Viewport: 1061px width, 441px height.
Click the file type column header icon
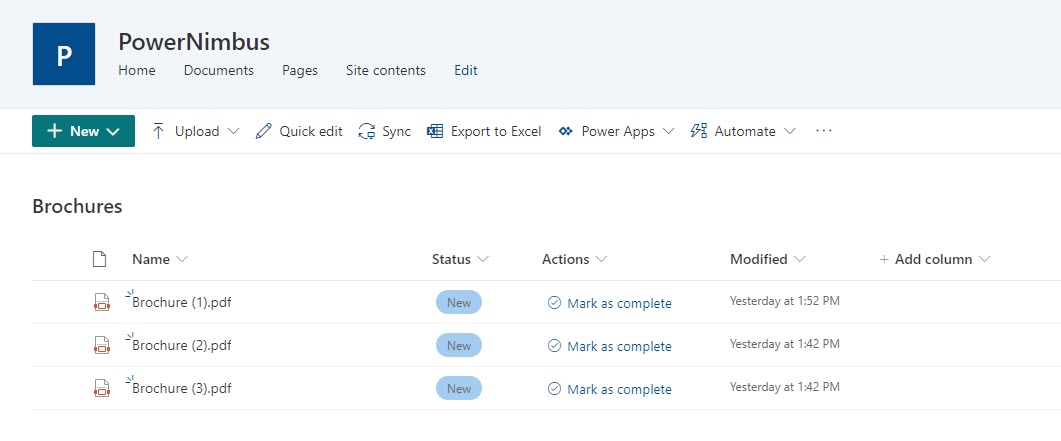(x=99, y=259)
